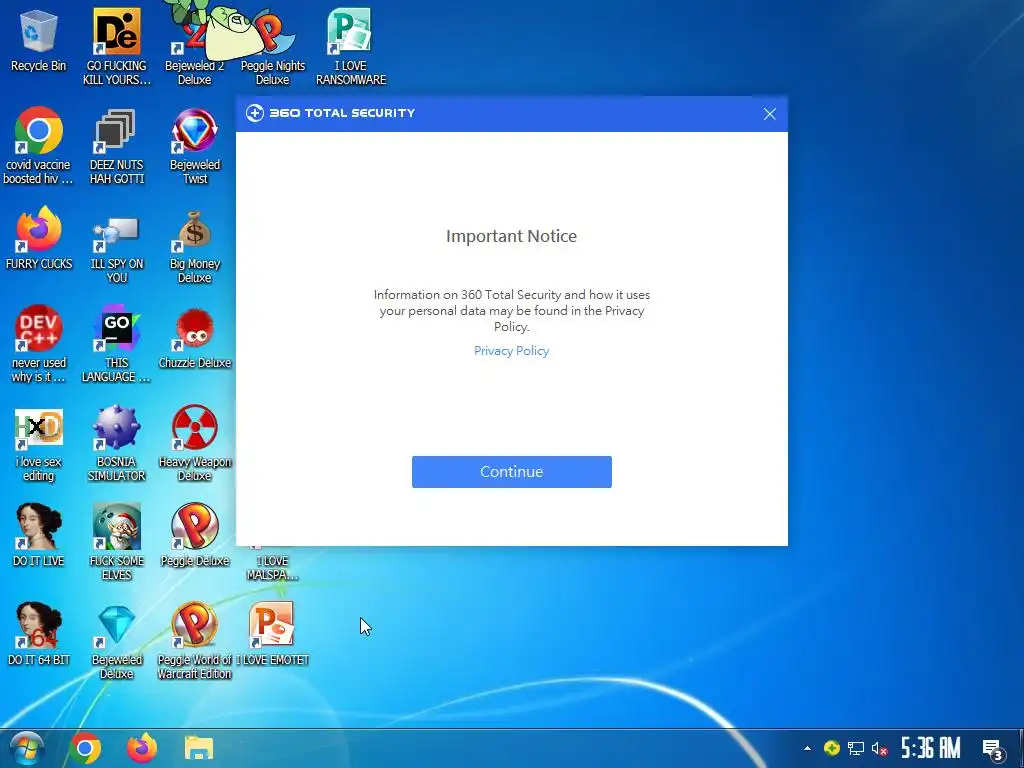This screenshot has width=1024, height=768.
Task: Launch Chrome from the taskbar
Action: (86, 748)
